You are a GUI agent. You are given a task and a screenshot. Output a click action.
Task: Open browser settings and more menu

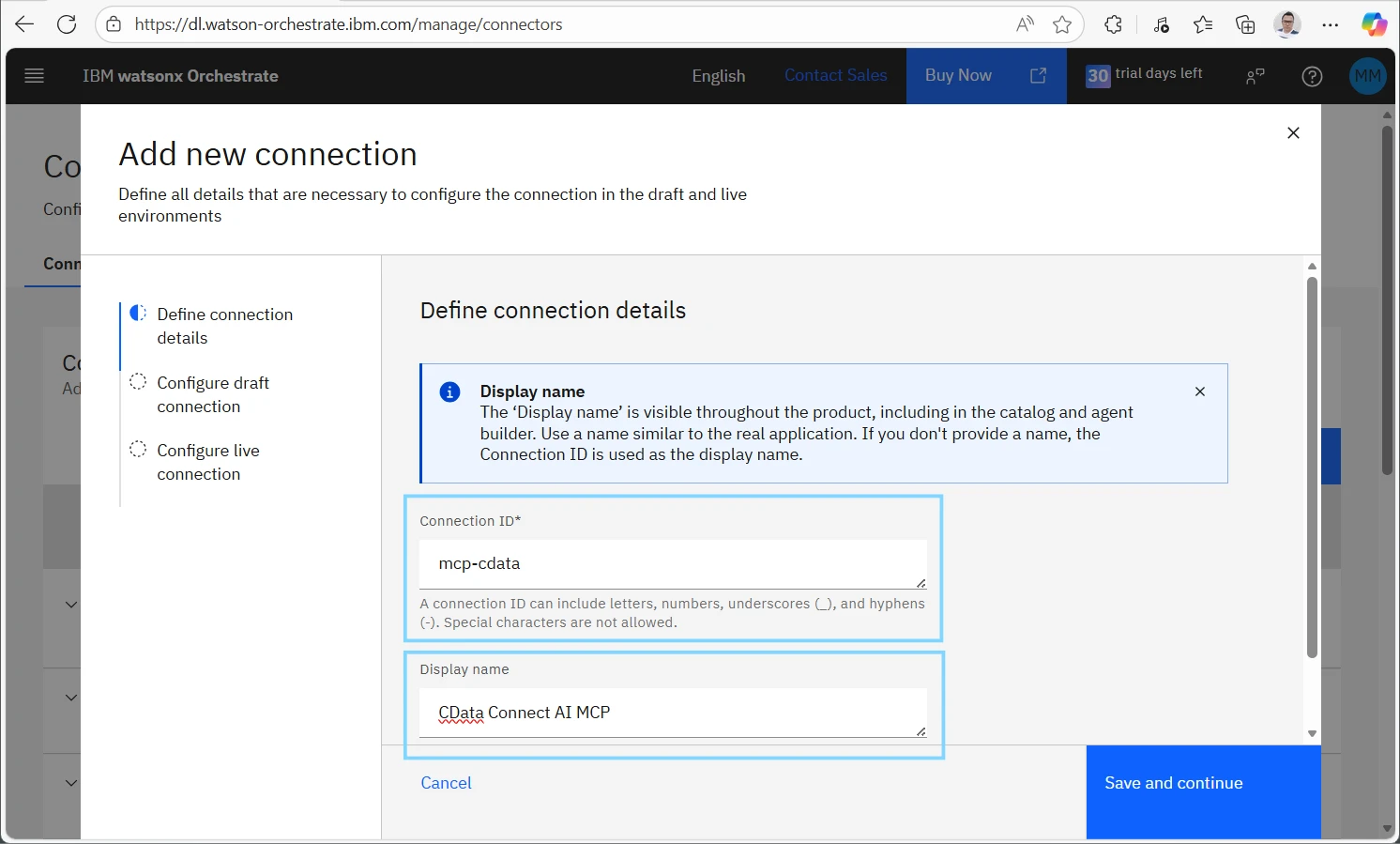[x=1330, y=24]
